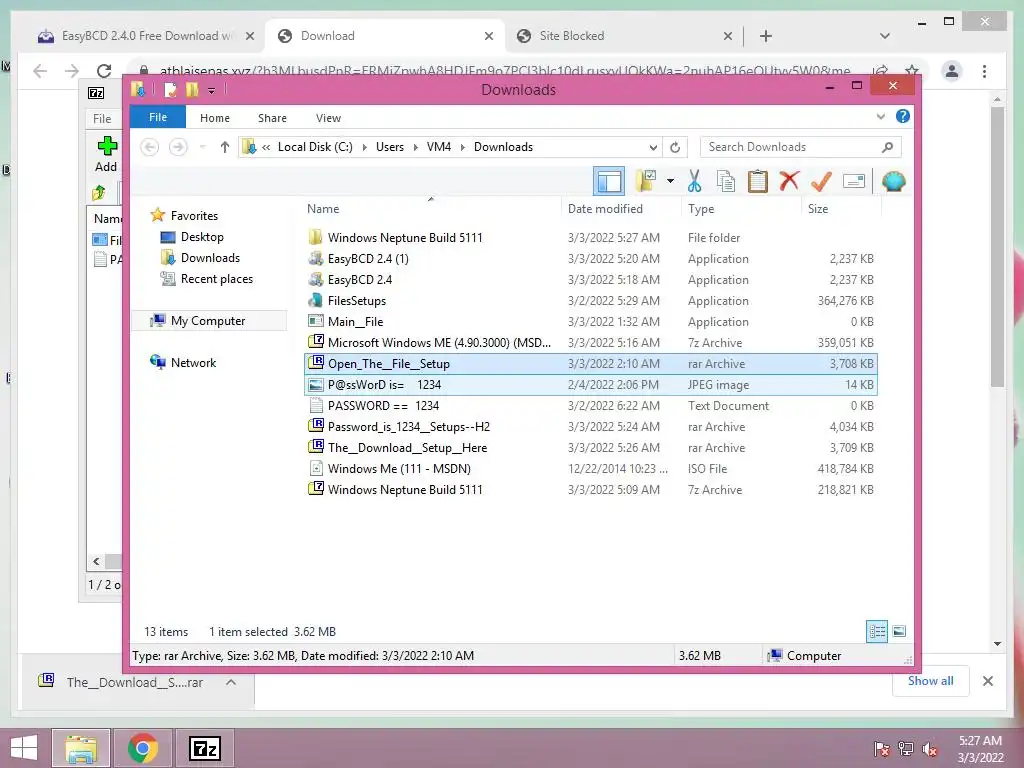The height and width of the screenshot is (768, 1024).
Task: Open the Share ribbon tab
Action: [272, 118]
